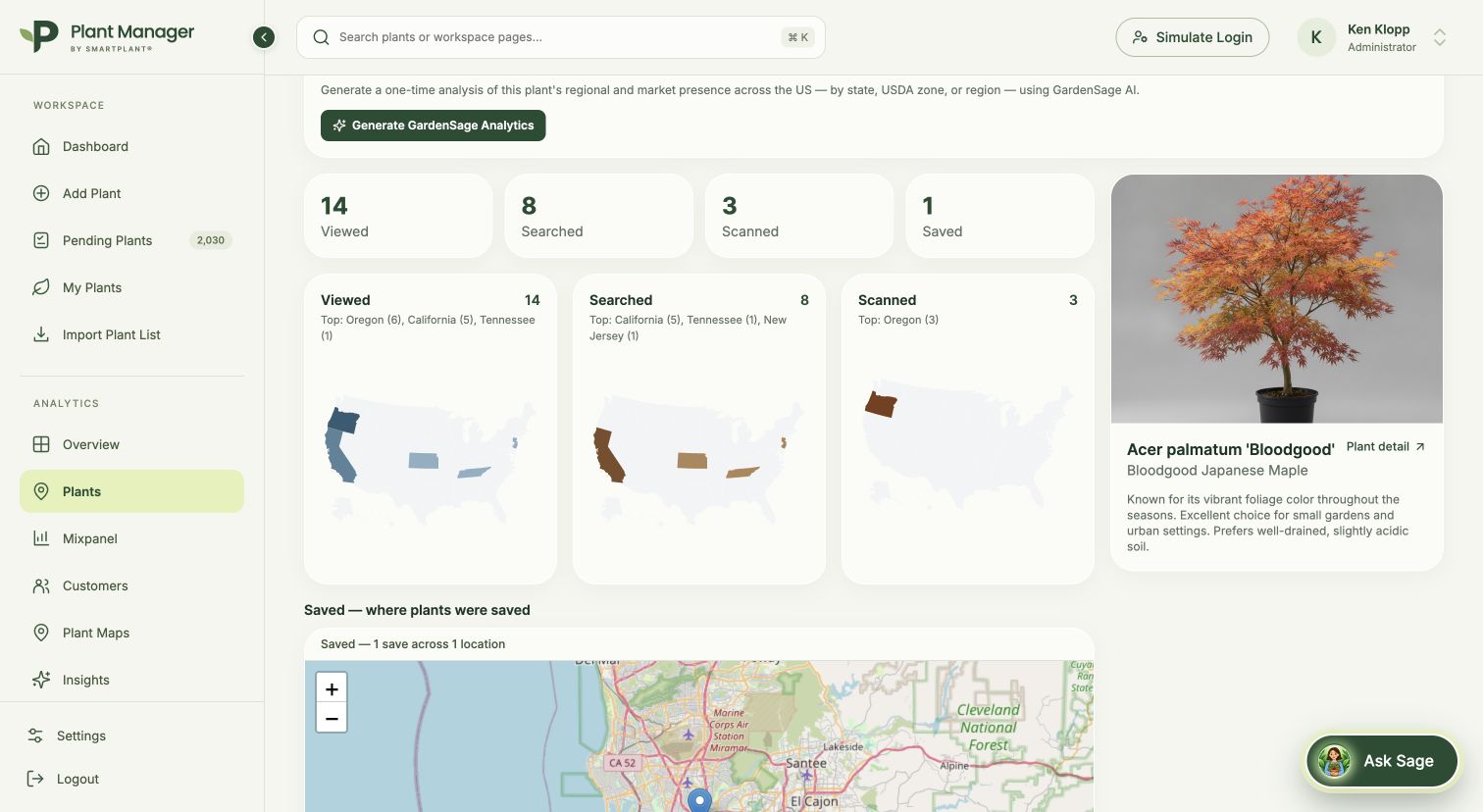Click the My Plants leaf icon
Image resolution: width=1483 pixels, height=812 pixels.
tap(41, 287)
